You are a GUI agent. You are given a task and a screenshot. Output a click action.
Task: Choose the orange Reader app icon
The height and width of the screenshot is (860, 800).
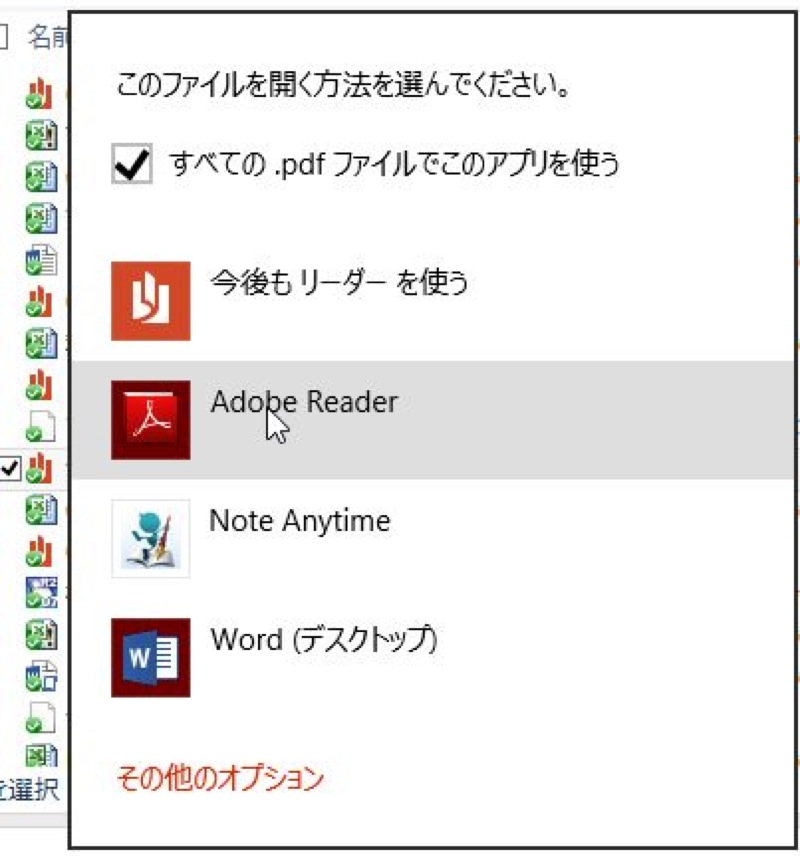[151, 301]
